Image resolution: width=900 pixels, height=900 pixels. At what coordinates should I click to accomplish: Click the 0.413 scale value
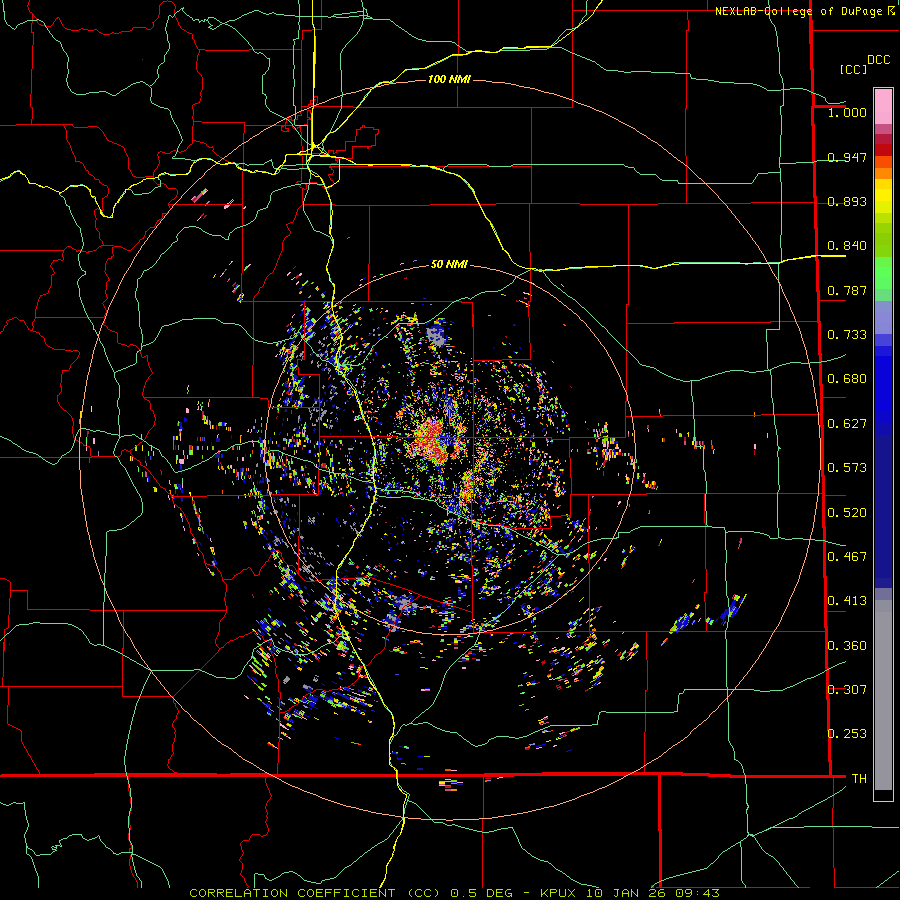click(x=847, y=600)
